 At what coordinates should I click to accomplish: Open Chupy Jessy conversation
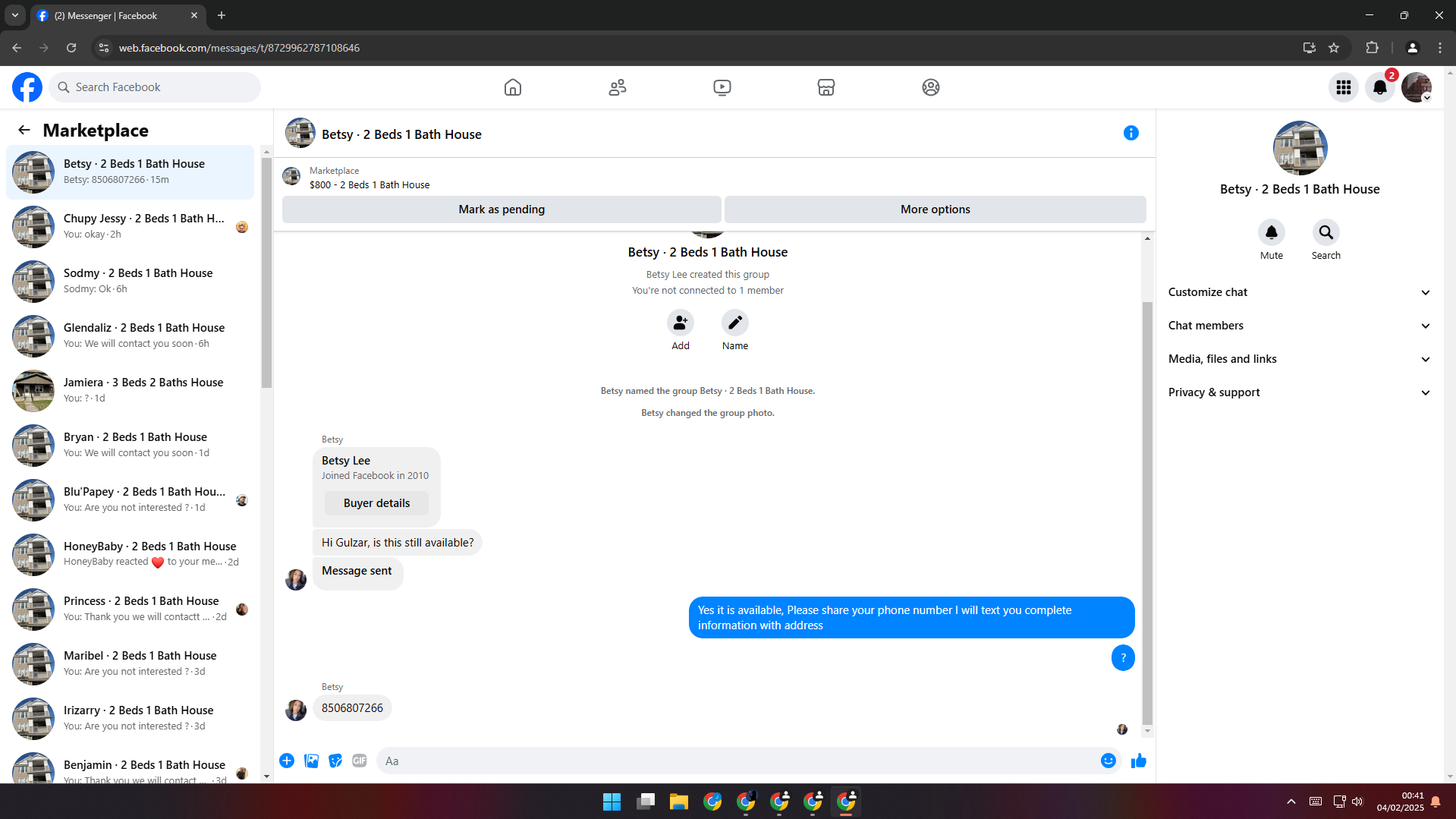(x=130, y=227)
